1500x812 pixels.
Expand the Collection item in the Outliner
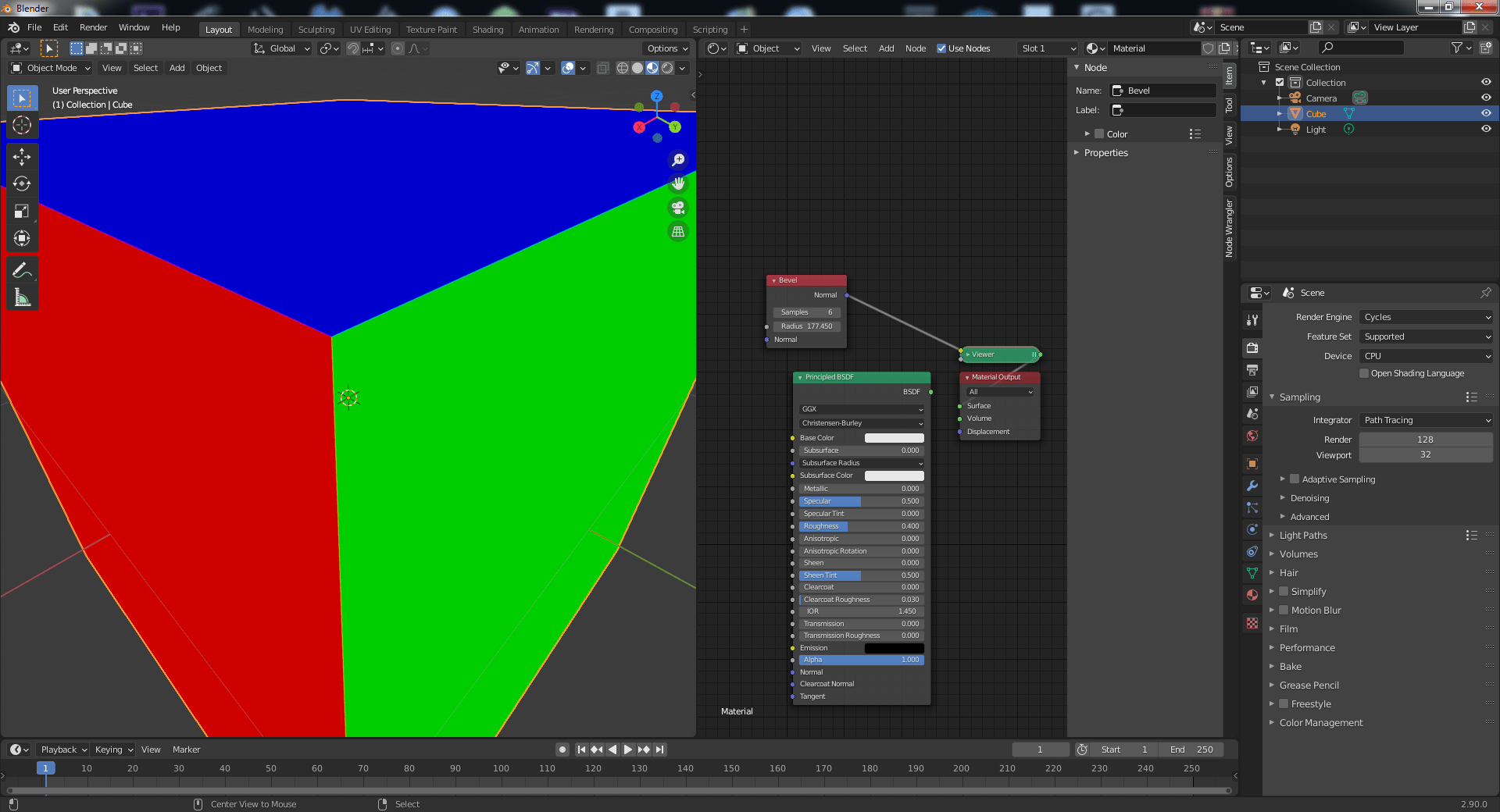pyautogui.click(x=1263, y=82)
